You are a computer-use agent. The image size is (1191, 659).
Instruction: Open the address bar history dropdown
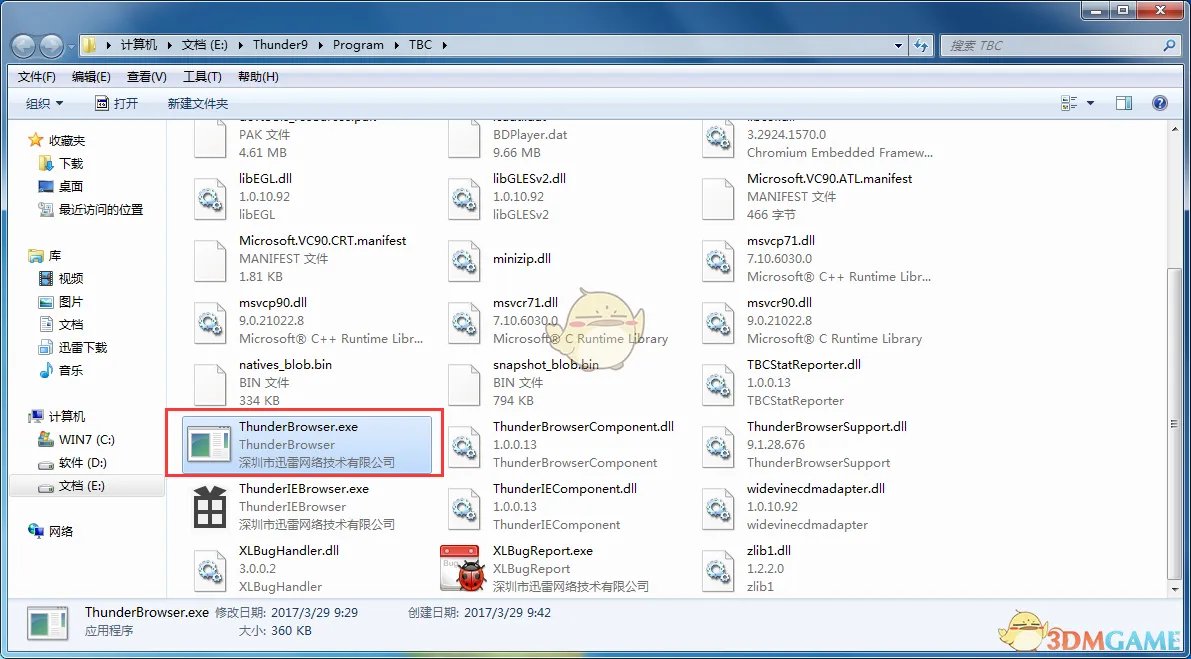point(898,45)
